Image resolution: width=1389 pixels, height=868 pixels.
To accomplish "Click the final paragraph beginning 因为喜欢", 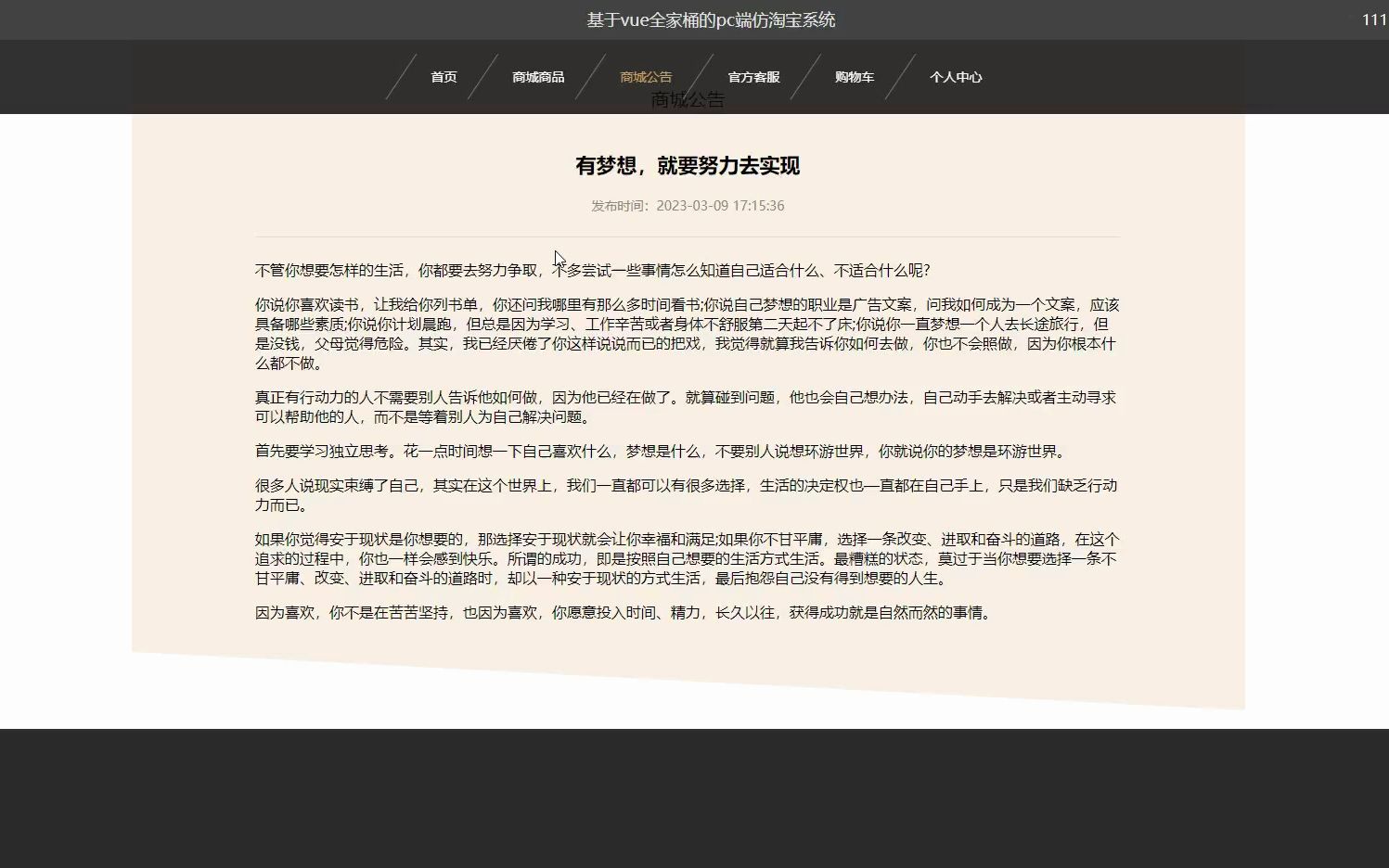I will pyautogui.click(x=622, y=612).
